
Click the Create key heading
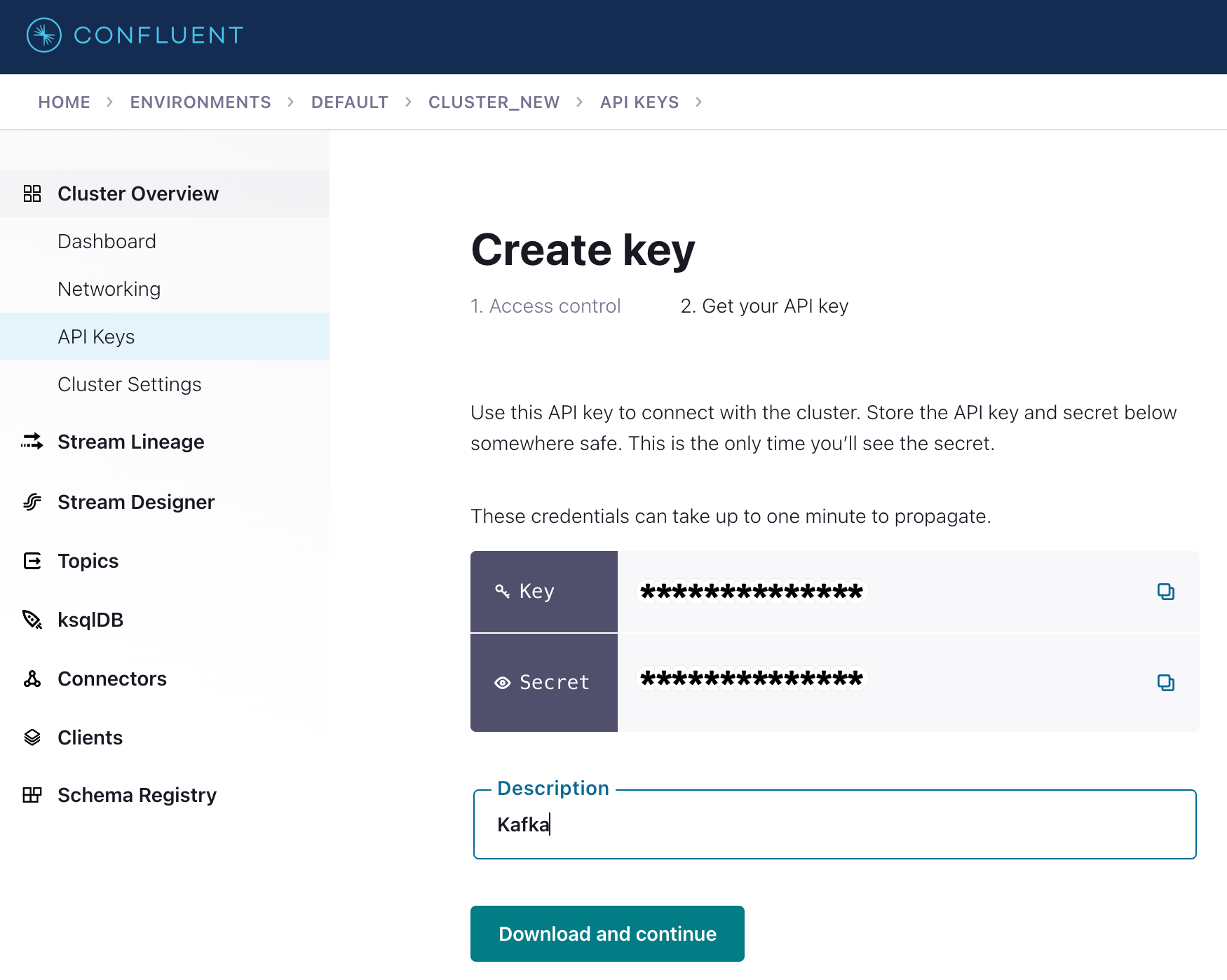[583, 250]
